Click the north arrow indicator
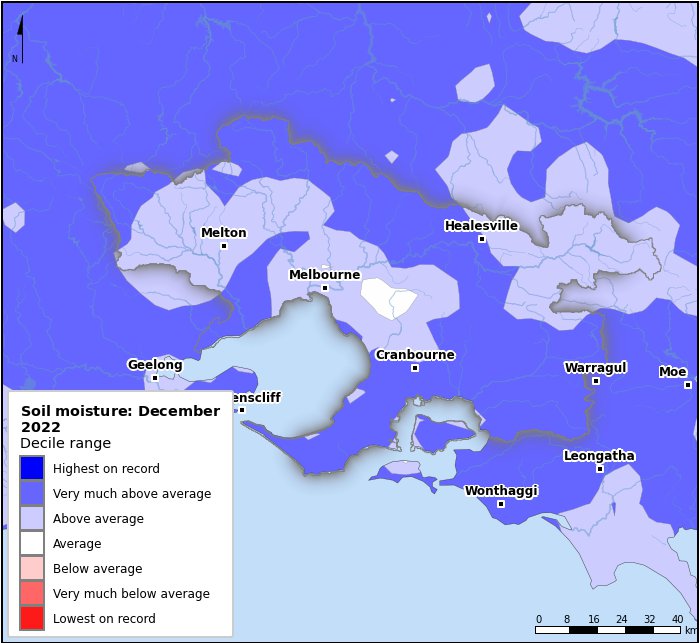 coord(20,39)
